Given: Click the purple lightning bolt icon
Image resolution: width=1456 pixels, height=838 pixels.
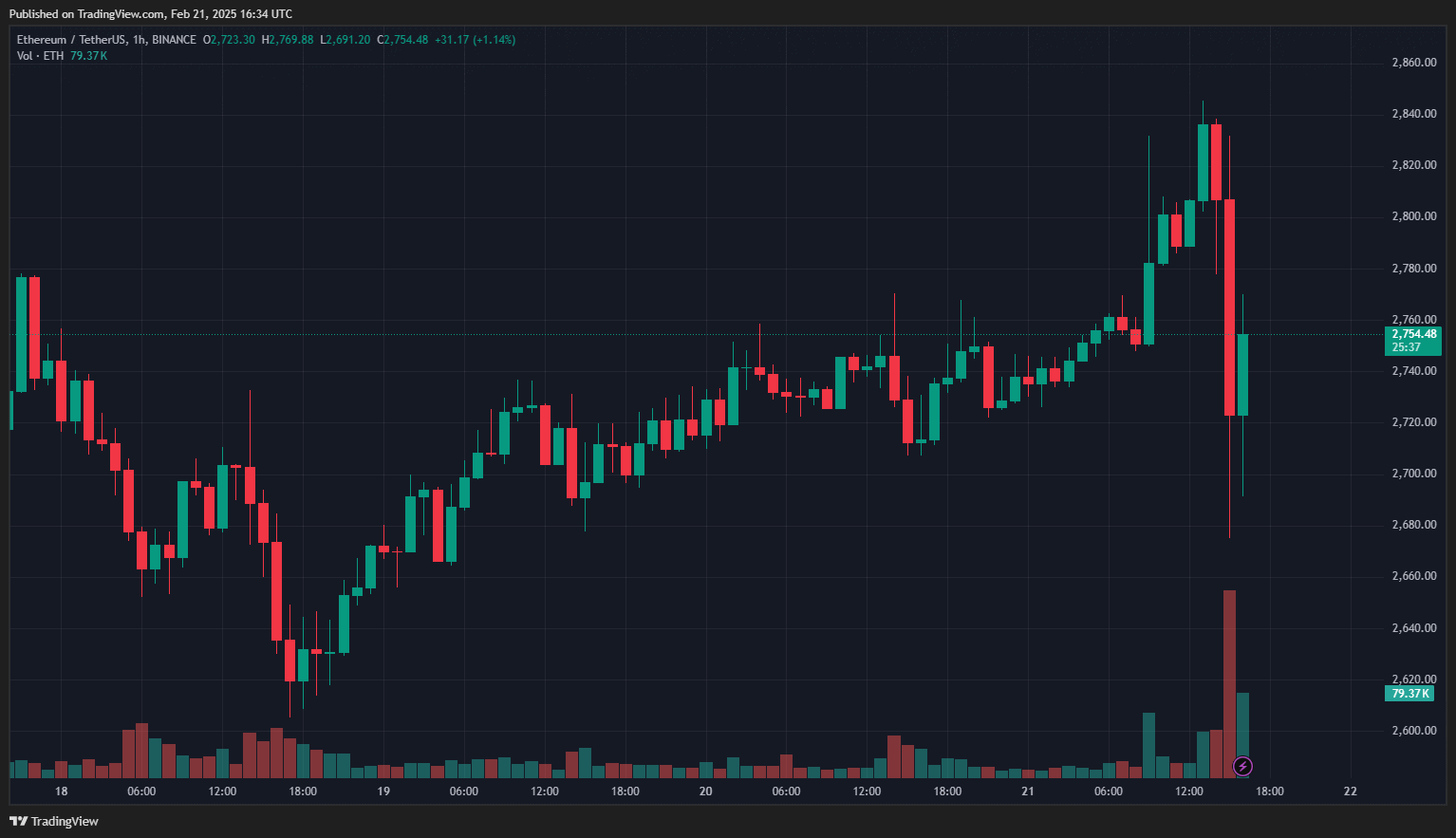Looking at the screenshot, I should coord(1242,766).
